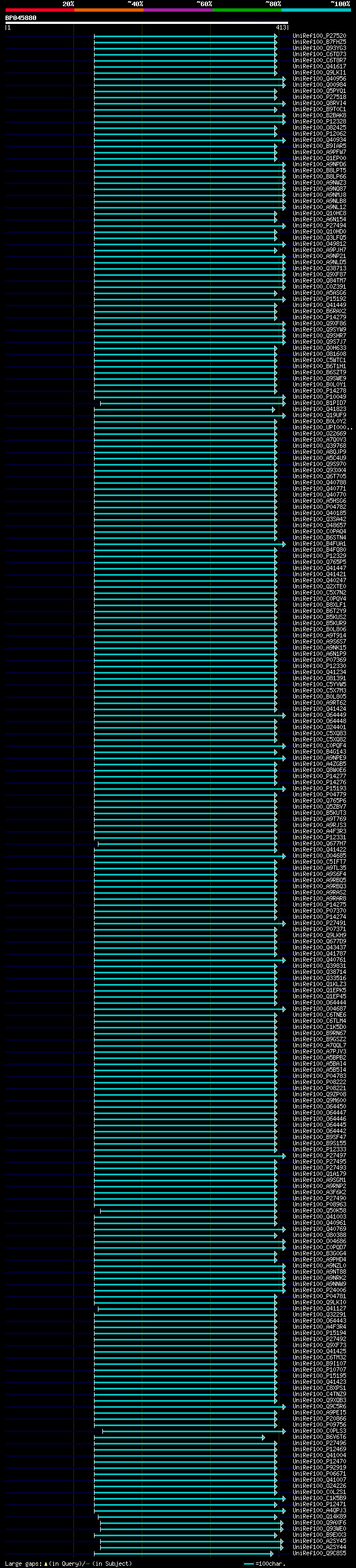Image resolution: width=356 pixels, height=1568 pixels.
Task: Click the ~40% legend label
Action: [x=135, y=4]
